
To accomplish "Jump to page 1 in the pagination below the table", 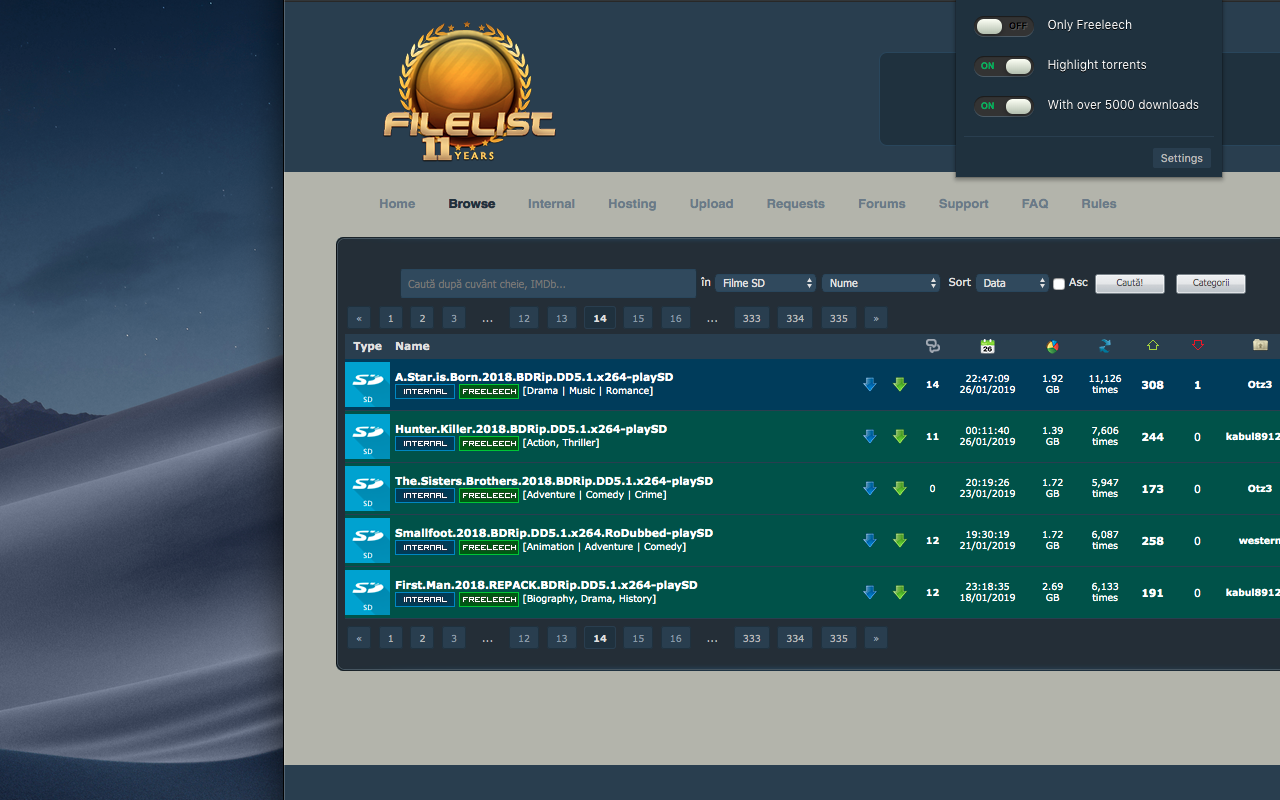I will 391,638.
